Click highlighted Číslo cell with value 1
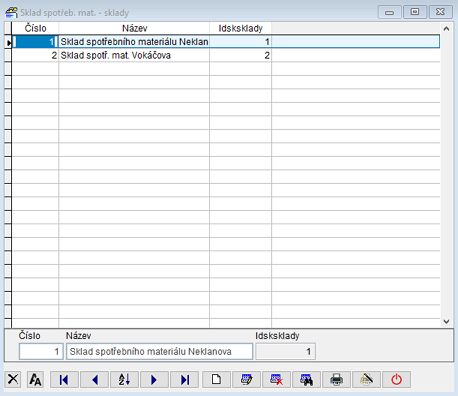 (x=35, y=42)
